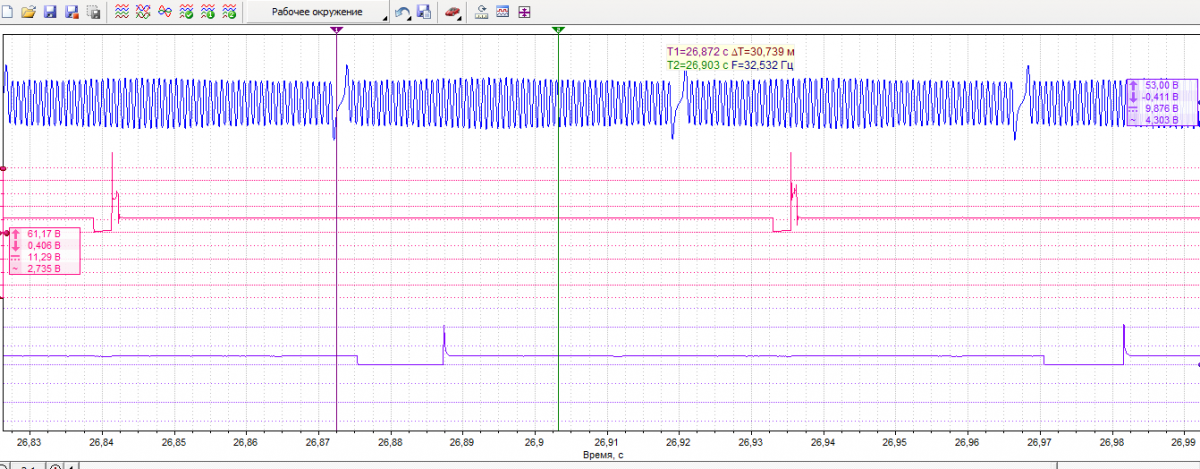Click the T1/T2 time readout text
1200x469 pixels.
pos(731,58)
